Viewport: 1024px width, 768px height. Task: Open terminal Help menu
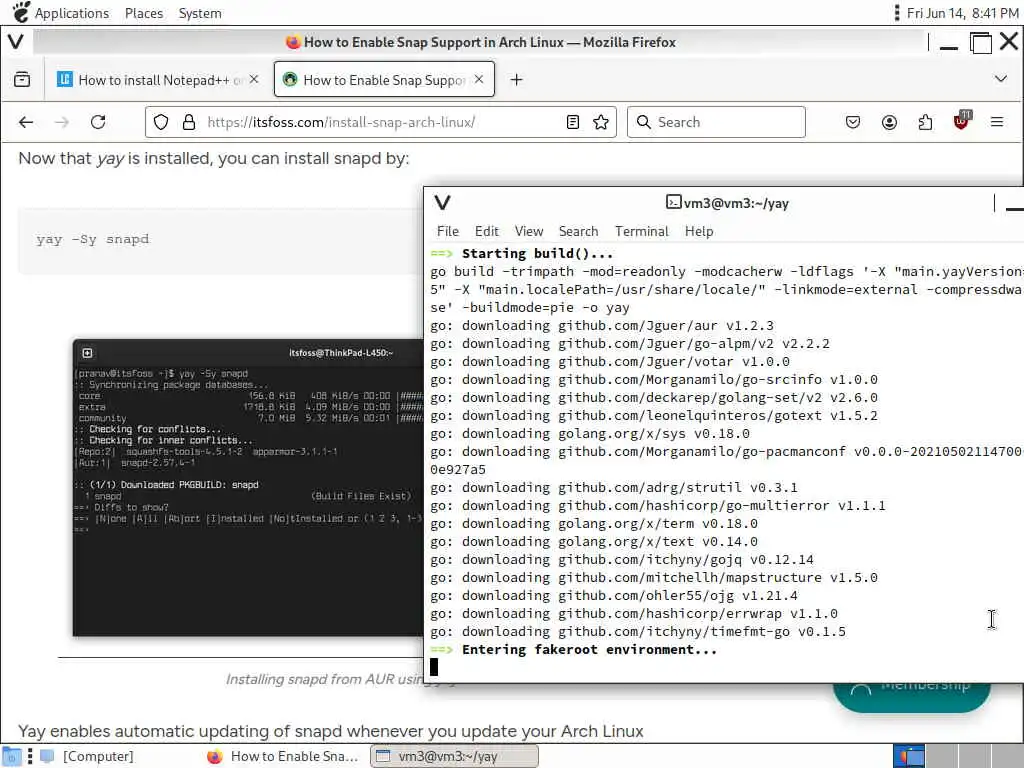pyautogui.click(x=699, y=231)
